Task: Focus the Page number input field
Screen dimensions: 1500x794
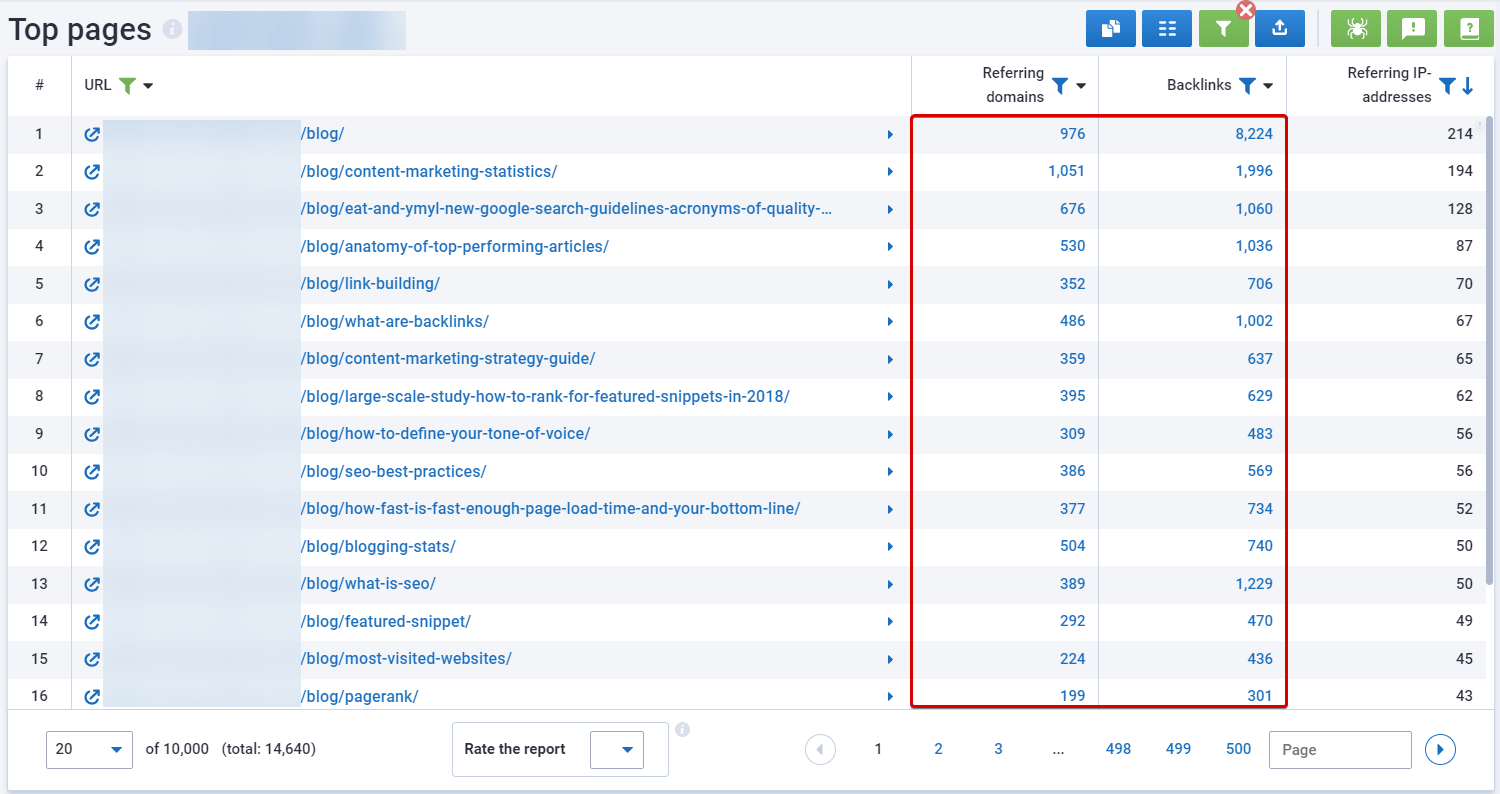Action: coord(1340,749)
